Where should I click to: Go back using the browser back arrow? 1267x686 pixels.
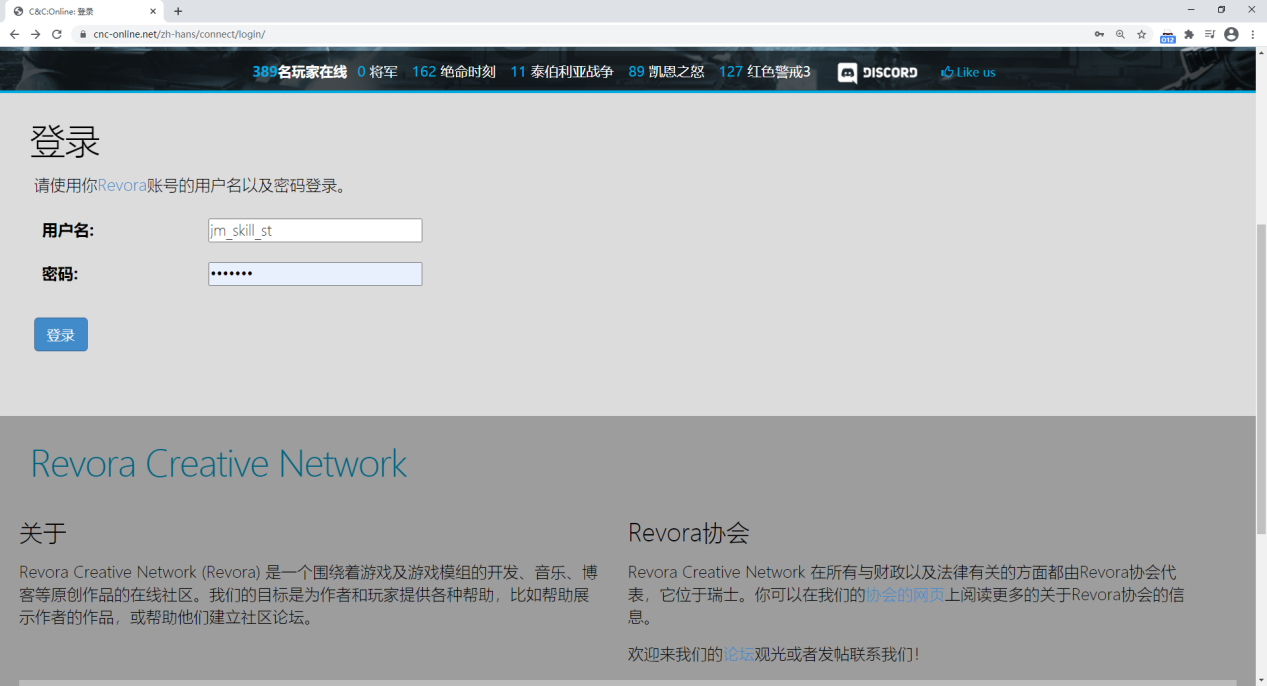point(14,34)
